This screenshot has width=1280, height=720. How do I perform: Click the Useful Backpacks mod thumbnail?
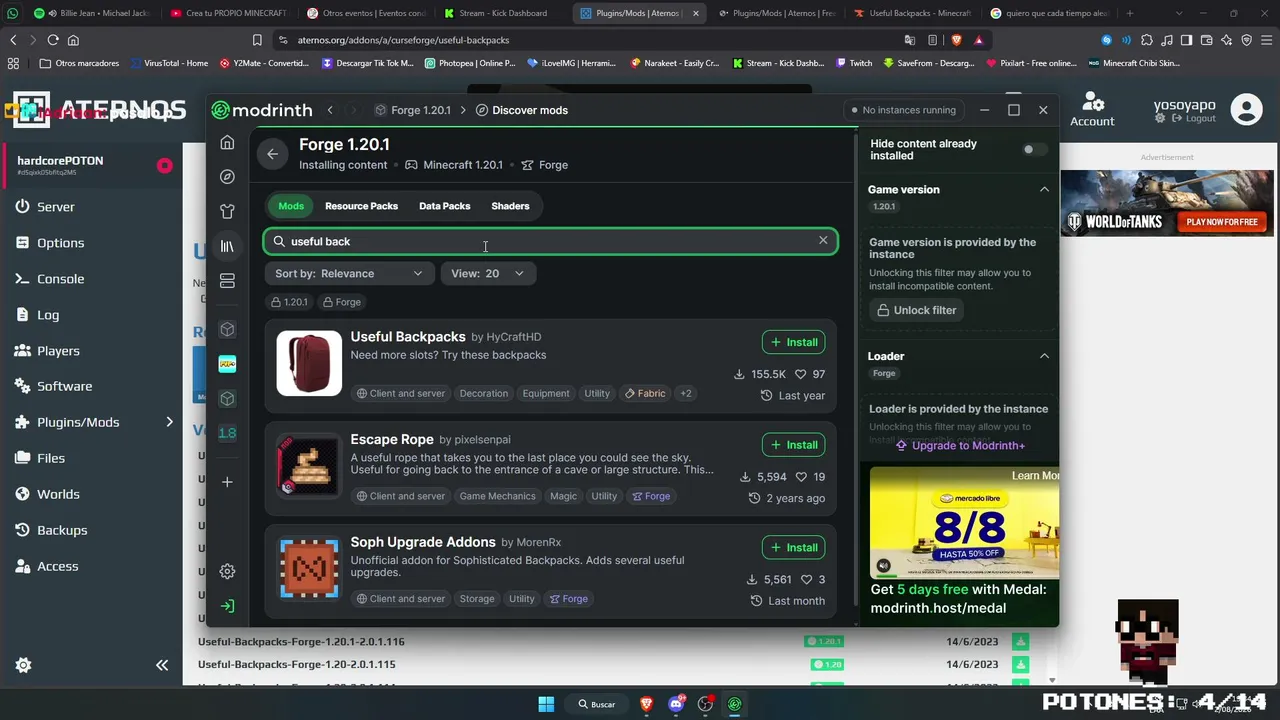[309, 363]
